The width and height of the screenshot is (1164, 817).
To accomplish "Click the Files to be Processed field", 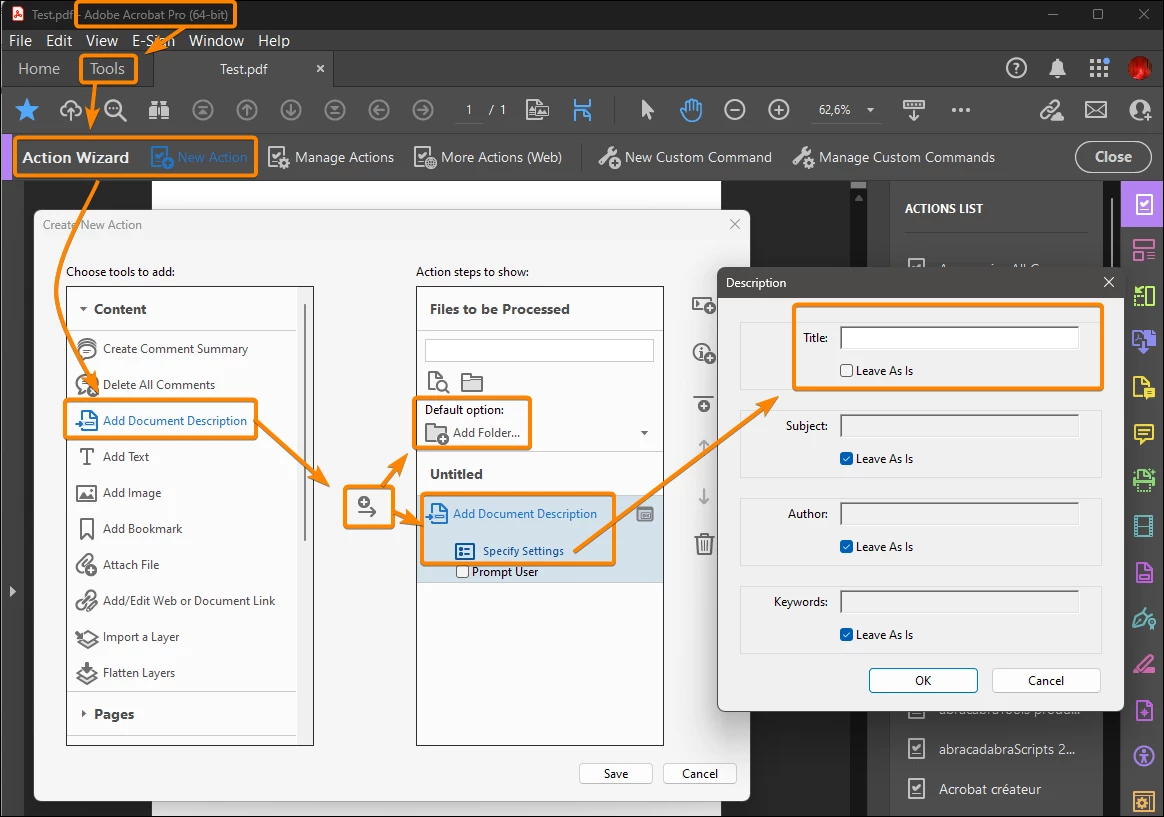I will click(539, 350).
